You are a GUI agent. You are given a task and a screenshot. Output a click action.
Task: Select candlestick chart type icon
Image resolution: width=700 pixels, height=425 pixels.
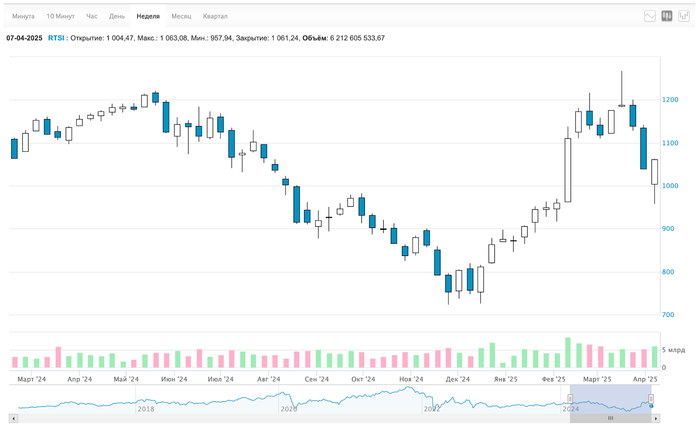tap(667, 16)
